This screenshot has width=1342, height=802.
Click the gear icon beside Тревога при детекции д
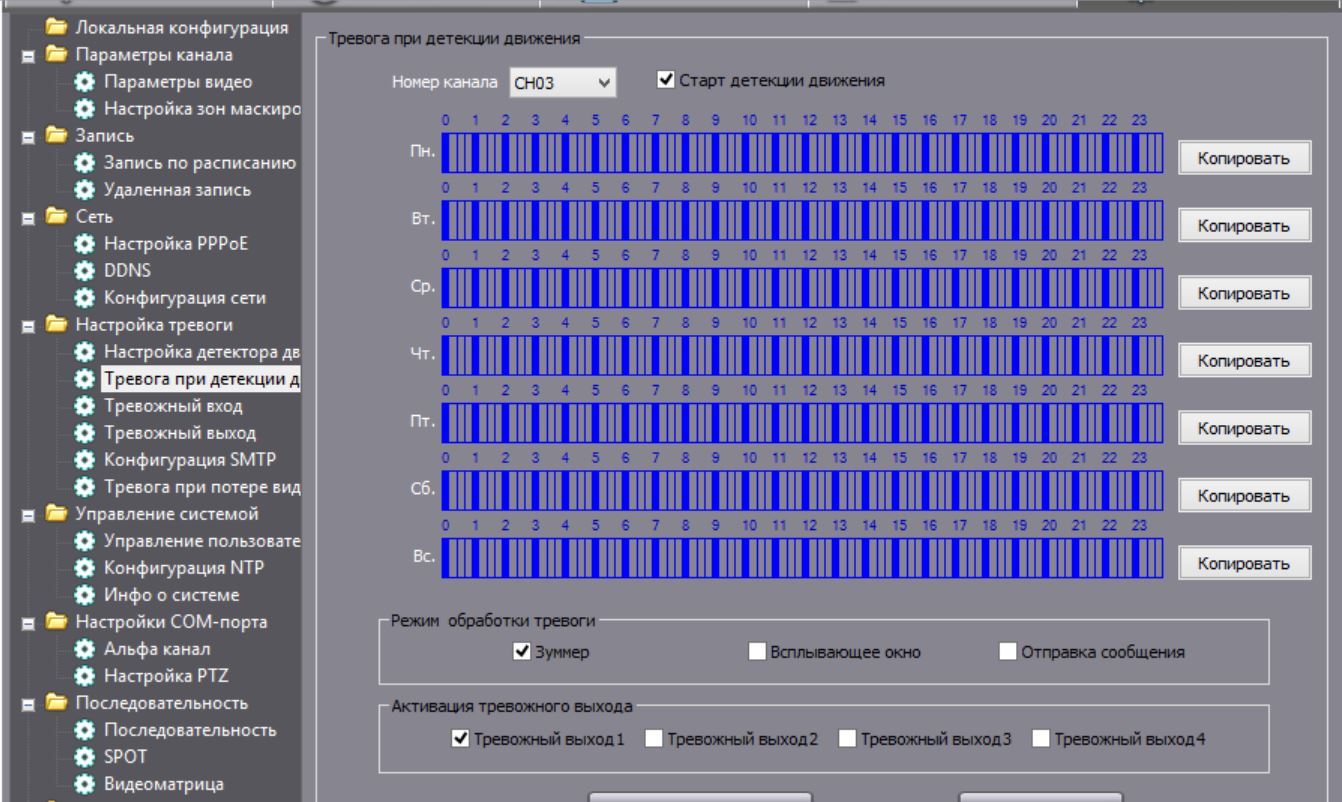[x=87, y=378]
